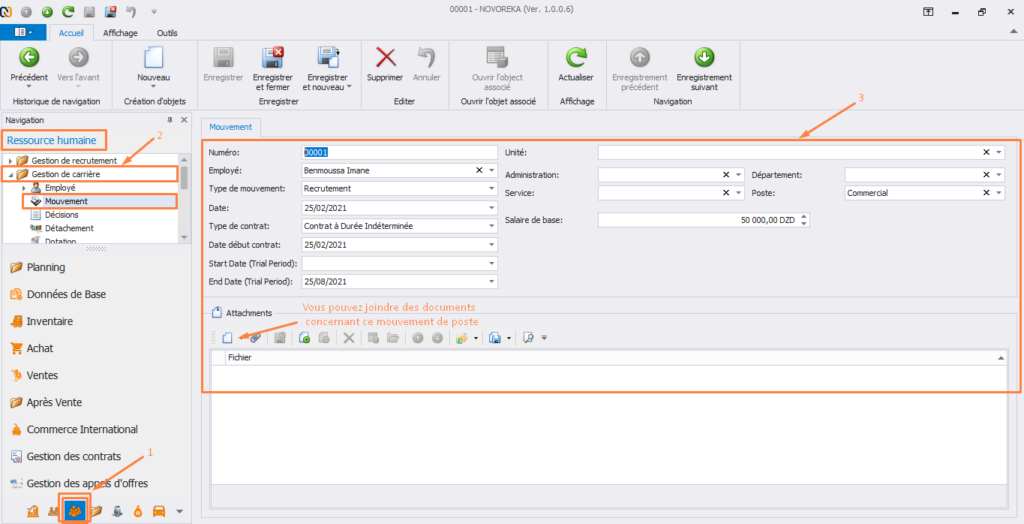The width and height of the screenshot is (1024, 524).
Task: Switch to the Outils ribbon tab
Action: [167, 33]
